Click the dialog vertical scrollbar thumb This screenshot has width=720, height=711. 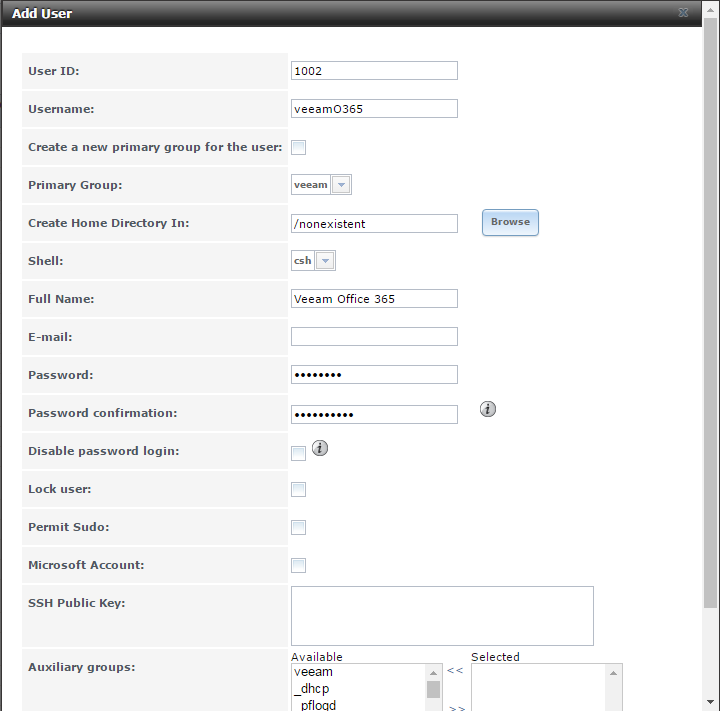coord(710,313)
